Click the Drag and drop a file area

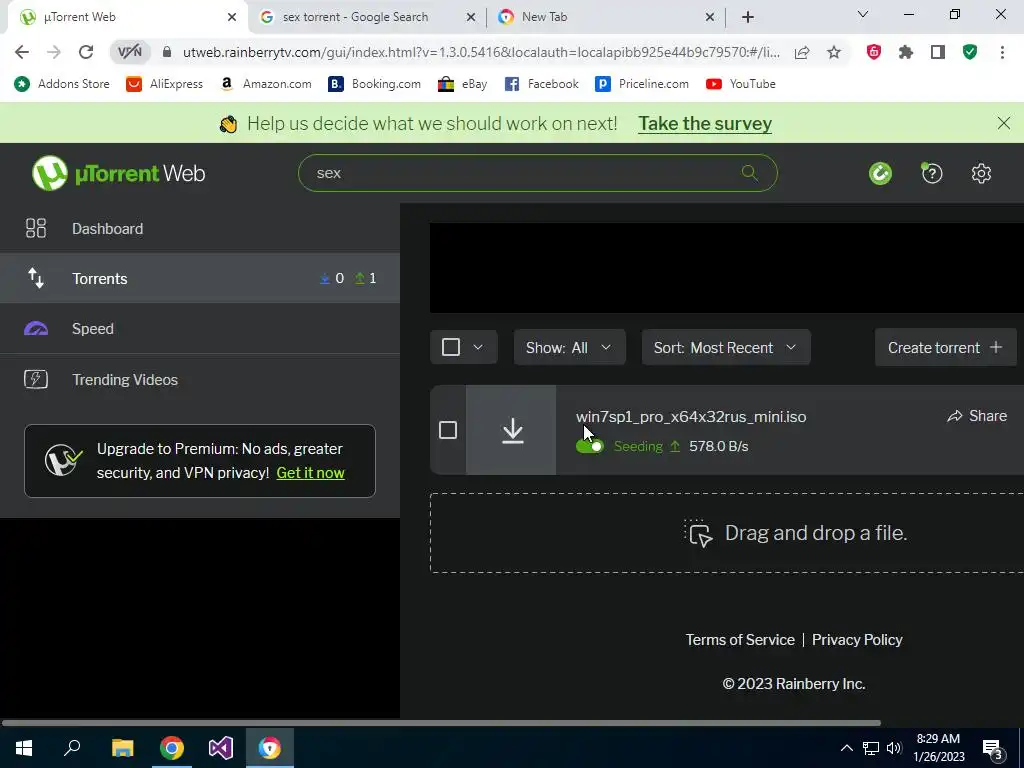pos(727,533)
